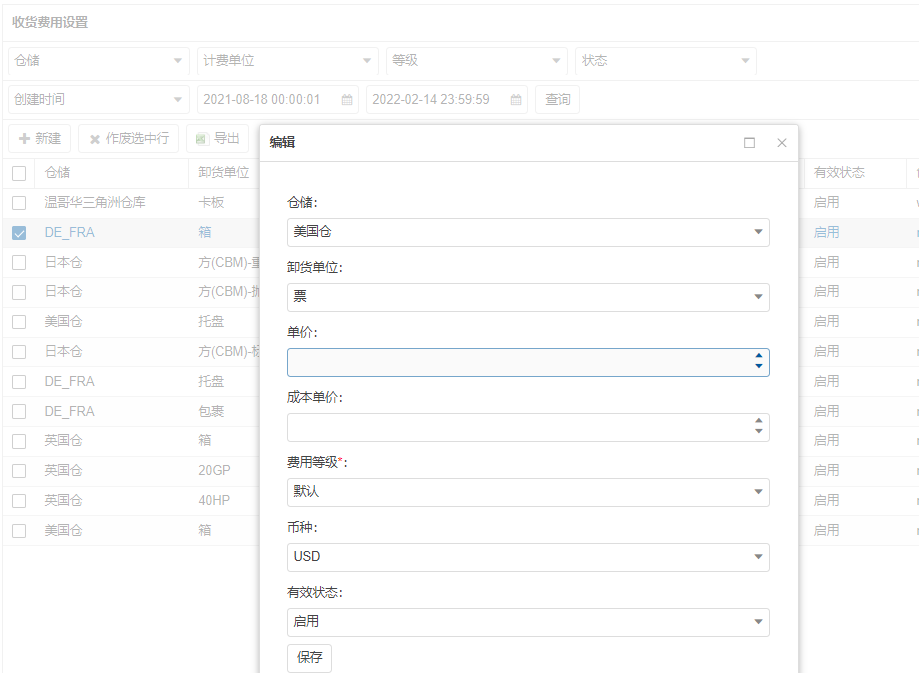Click 作废选中行 button
This screenshot has width=919, height=673.
[128, 139]
